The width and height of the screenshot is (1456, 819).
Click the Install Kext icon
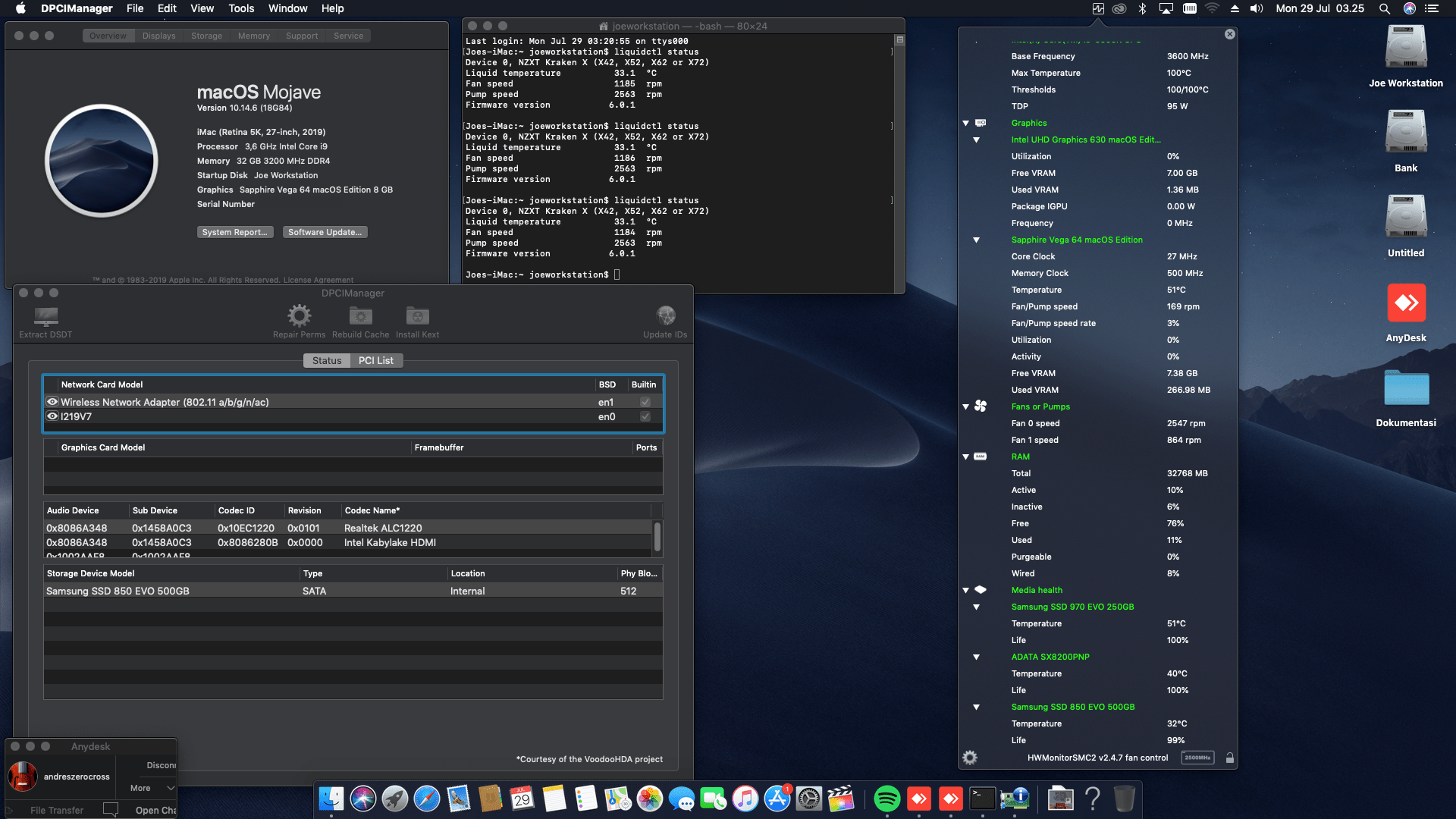coord(417,315)
